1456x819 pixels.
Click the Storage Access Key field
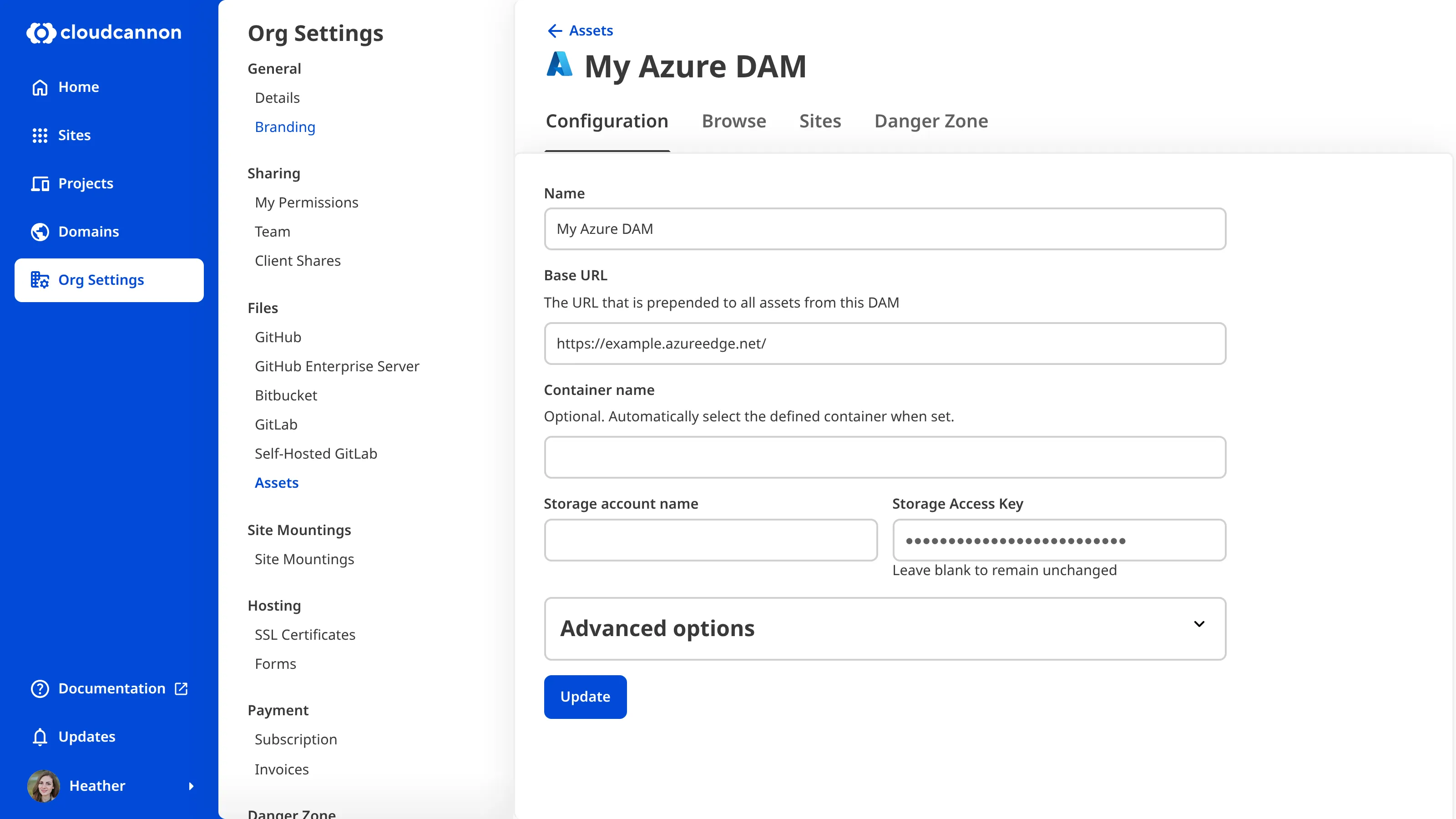click(x=1059, y=541)
